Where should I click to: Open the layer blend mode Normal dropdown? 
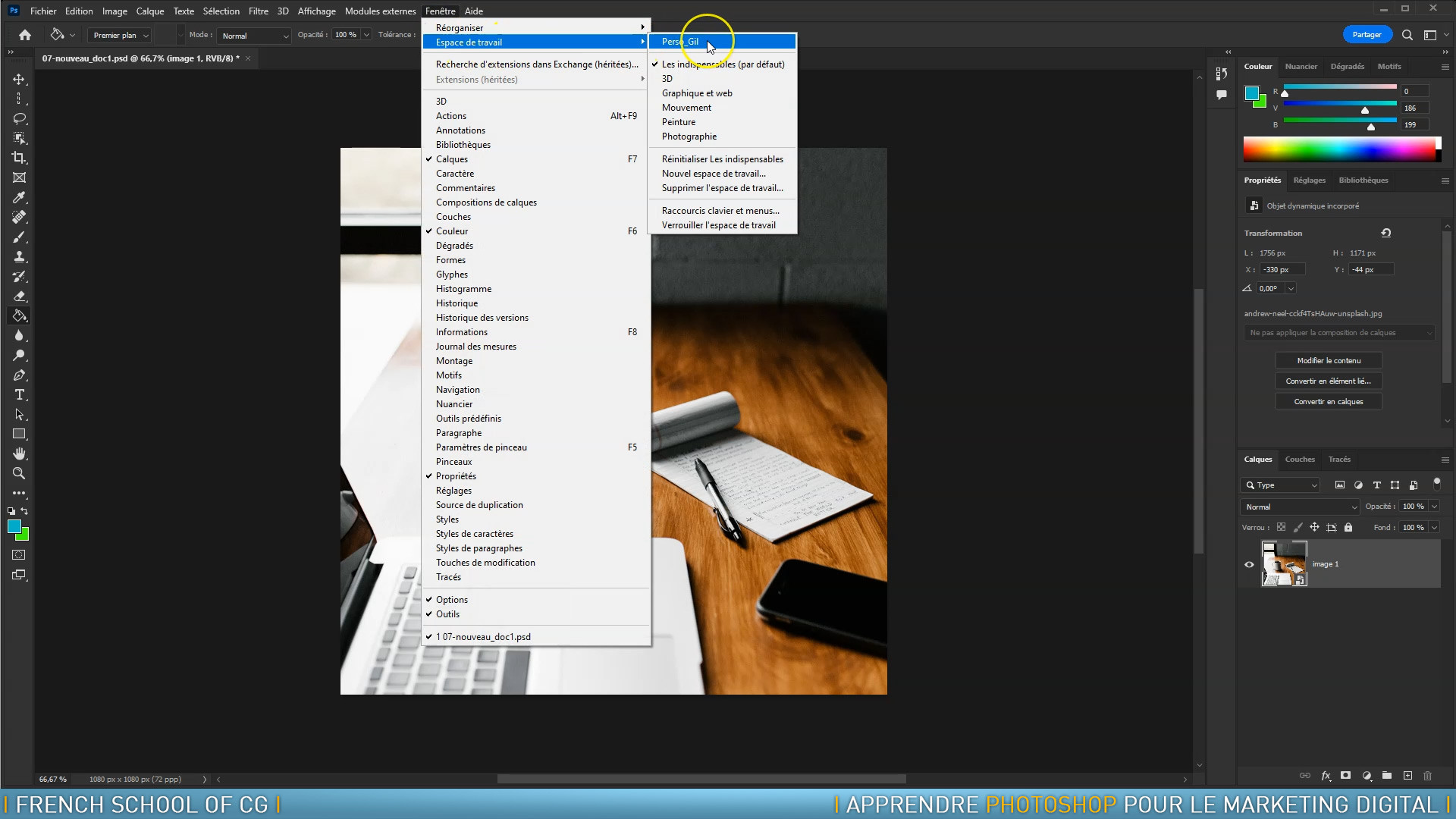click(x=1300, y=507)
